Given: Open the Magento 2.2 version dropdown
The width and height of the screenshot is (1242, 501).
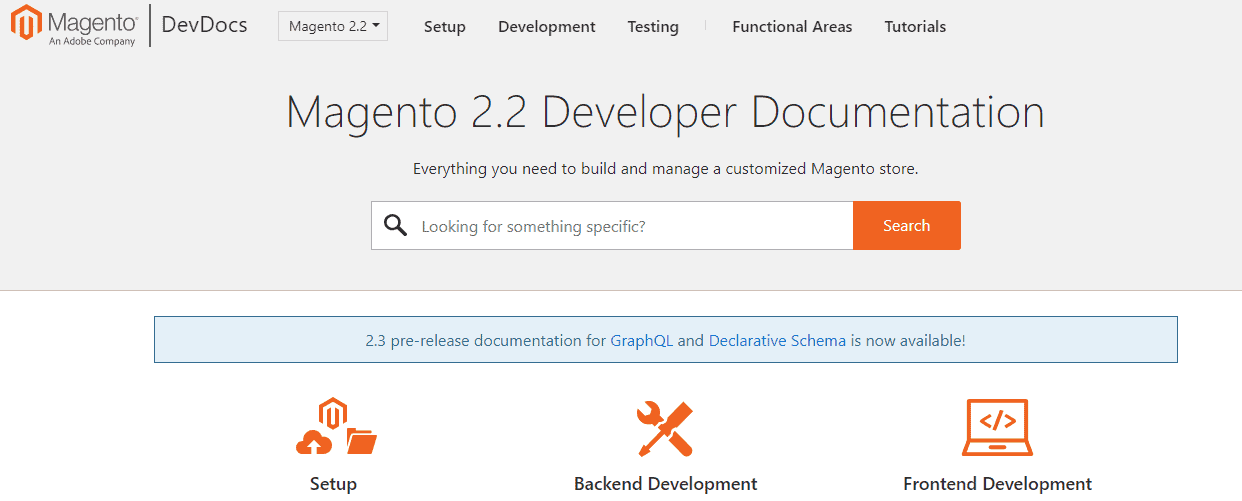Looking at the screenshot, I should click(333, 27).
